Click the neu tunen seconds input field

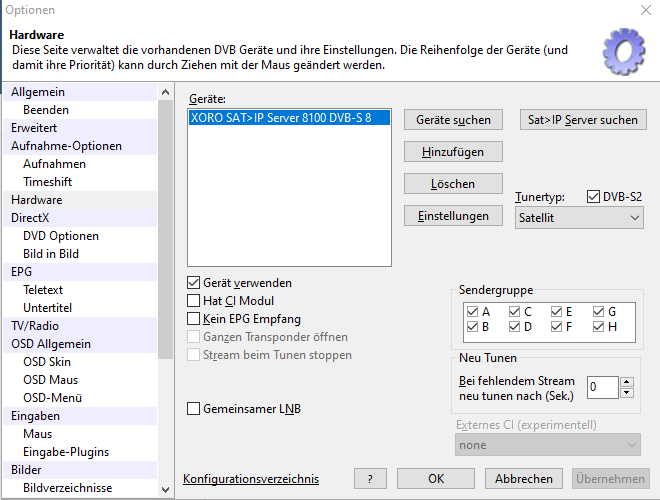pyautogui.click(x=603, y=387)
